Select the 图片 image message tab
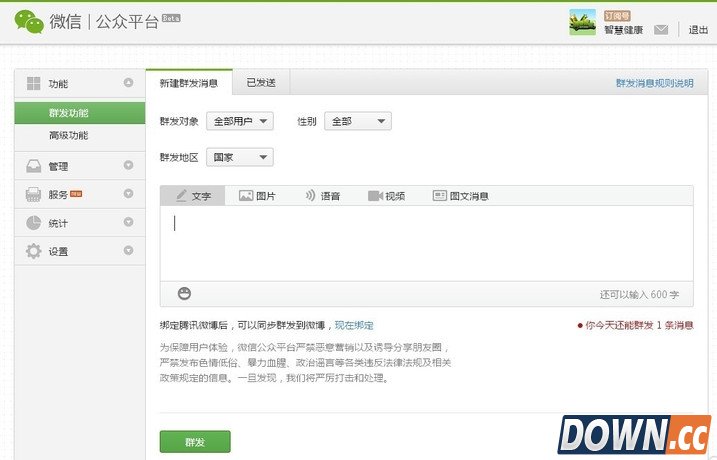The height and width of the screenshot is (460, 717). (257, 196)
